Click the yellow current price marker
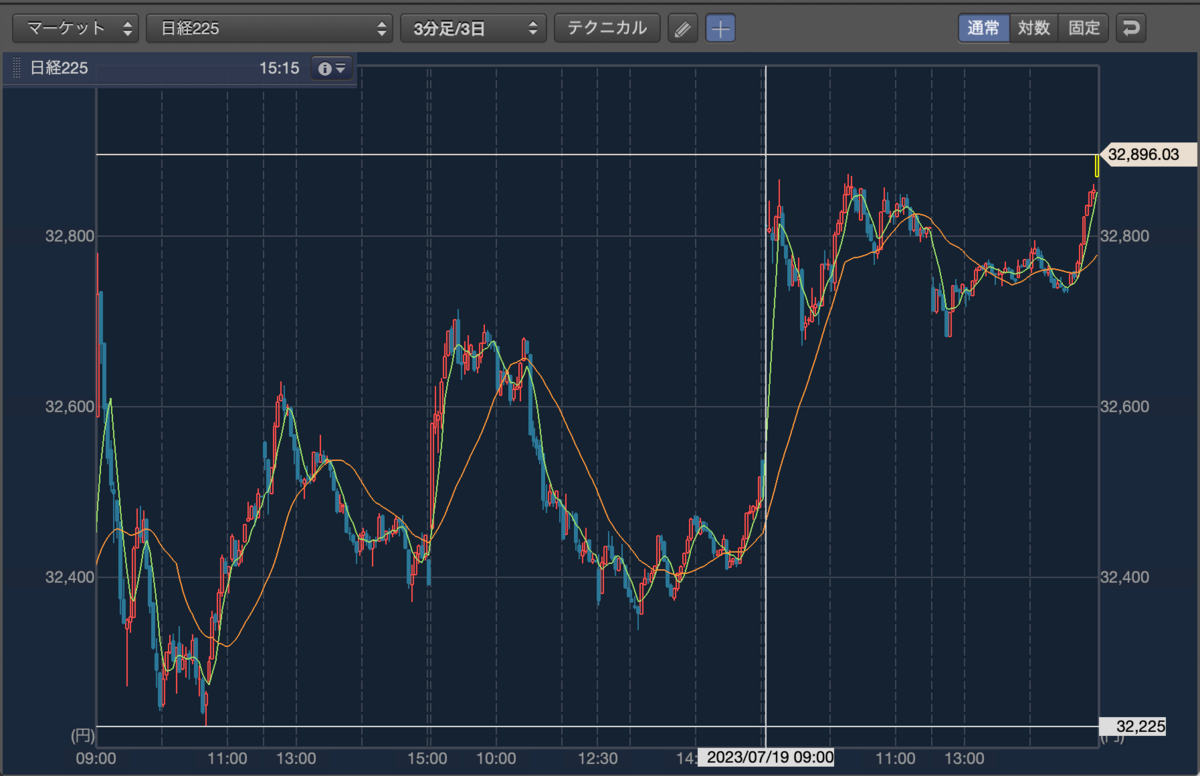 pos(1097,166)
